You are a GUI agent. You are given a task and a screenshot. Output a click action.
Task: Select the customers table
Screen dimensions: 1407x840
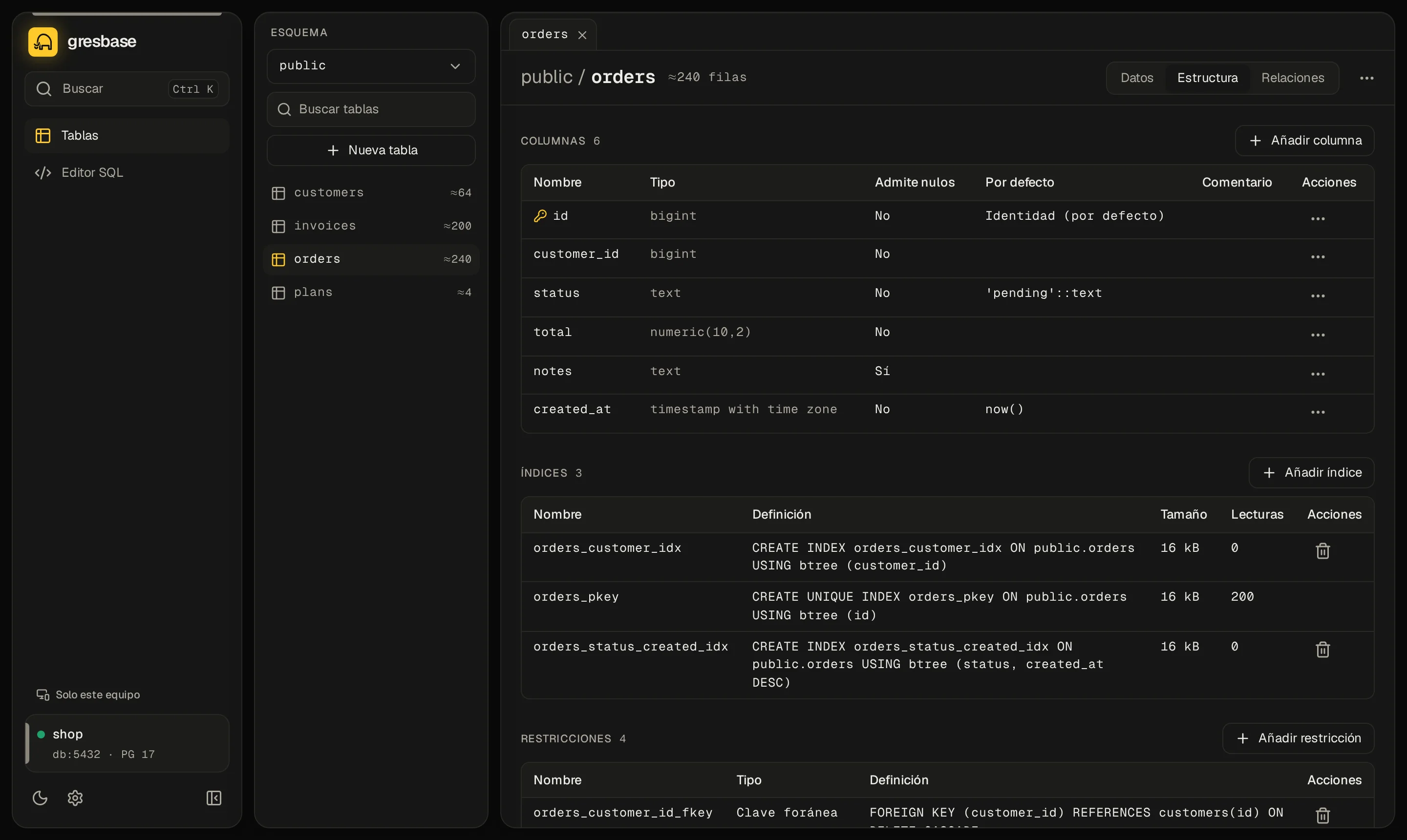pyautogui.click(x=371, y=192)
